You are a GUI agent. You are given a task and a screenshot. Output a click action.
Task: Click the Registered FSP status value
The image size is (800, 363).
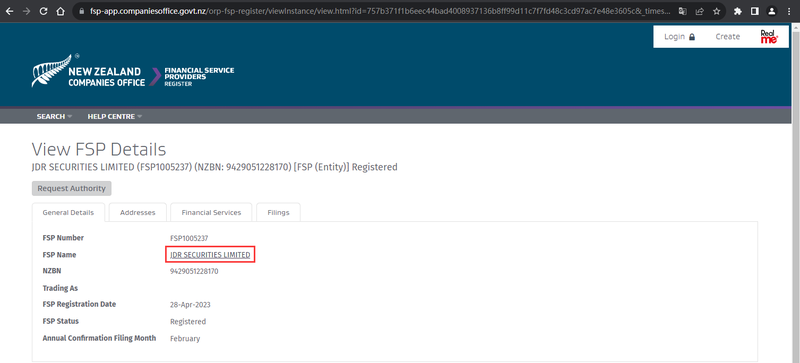click(188, 322)
